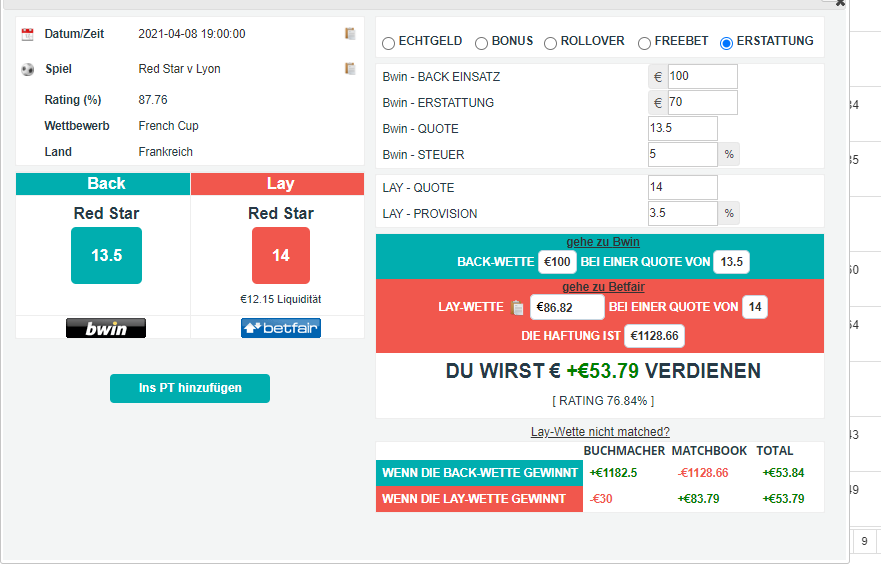Edit the LAY QUOTE field
Image resolution: width=881 pixels, height=582 pixels.
pos(683,187)
